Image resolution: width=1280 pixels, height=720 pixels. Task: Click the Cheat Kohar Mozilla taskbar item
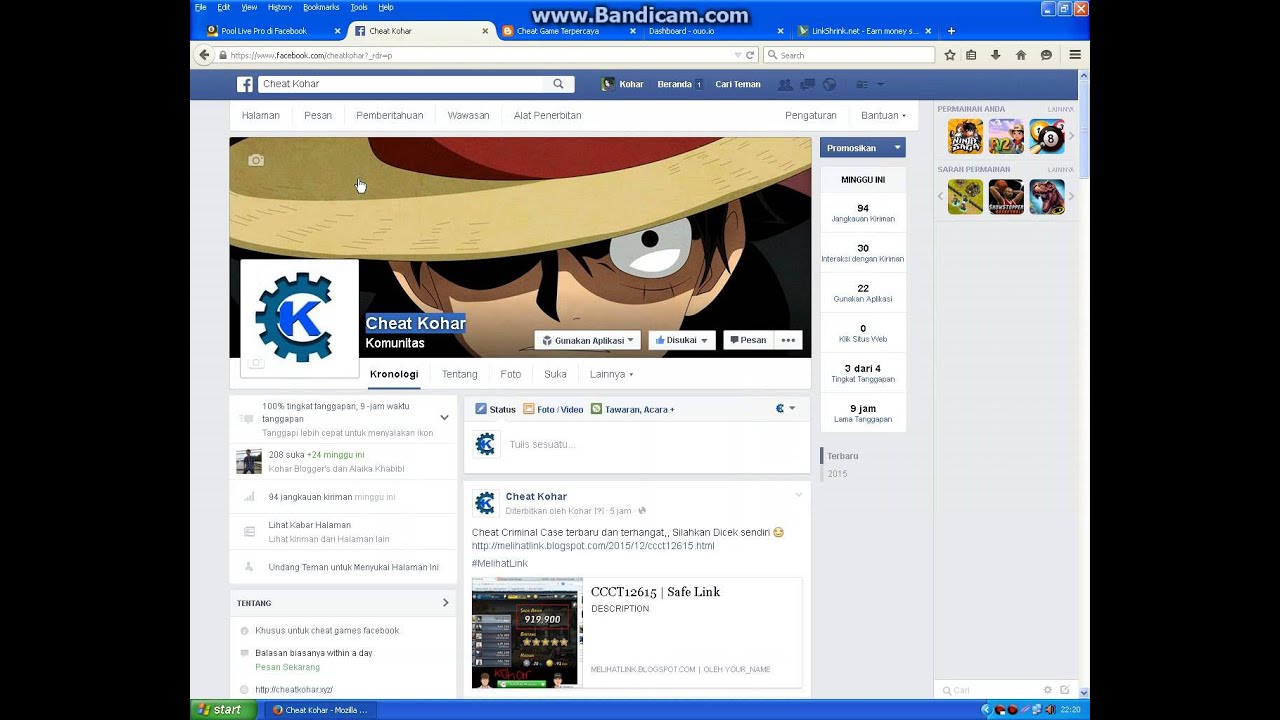tap(320, 710)
